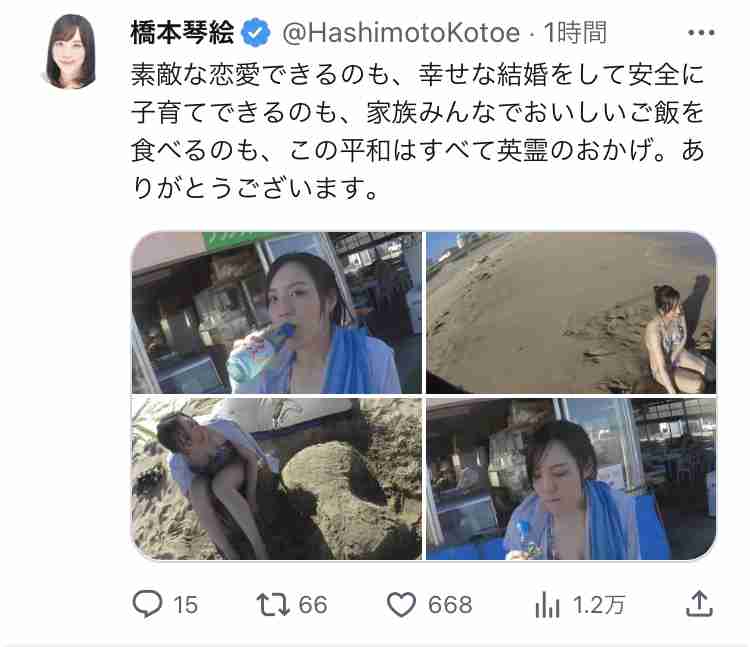
Task: Click the retweet arrows icon
Action: (273, 604)
